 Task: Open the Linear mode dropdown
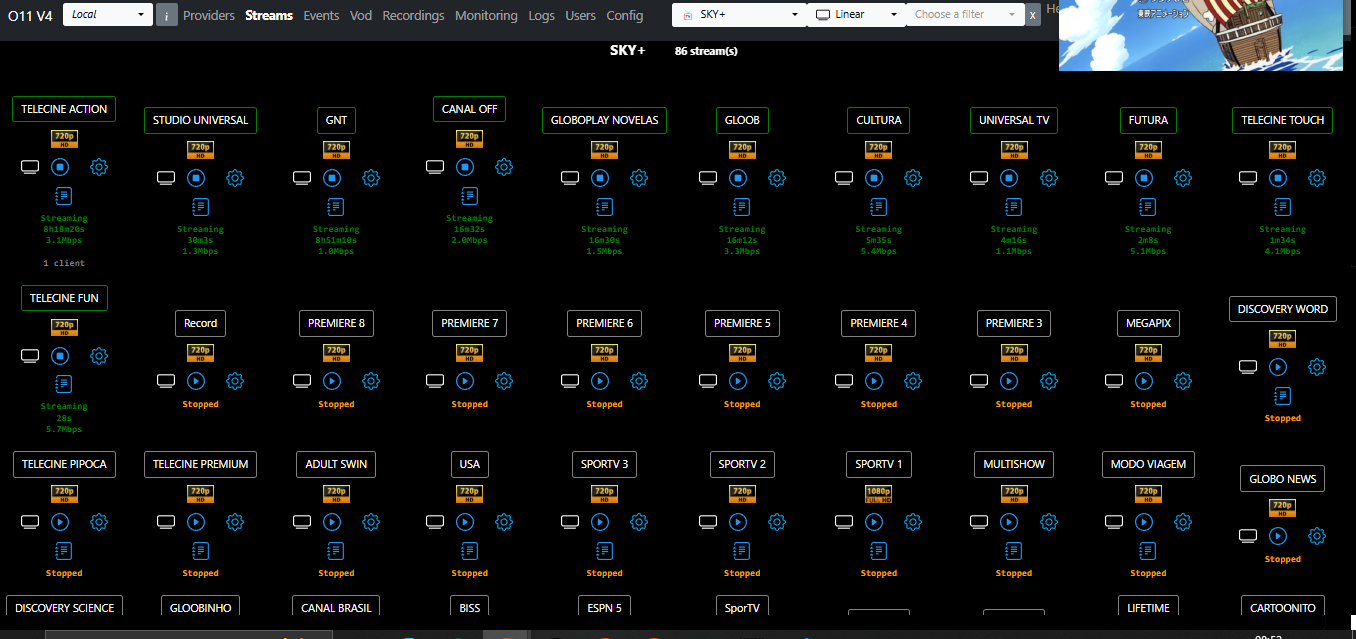(855, 15)
